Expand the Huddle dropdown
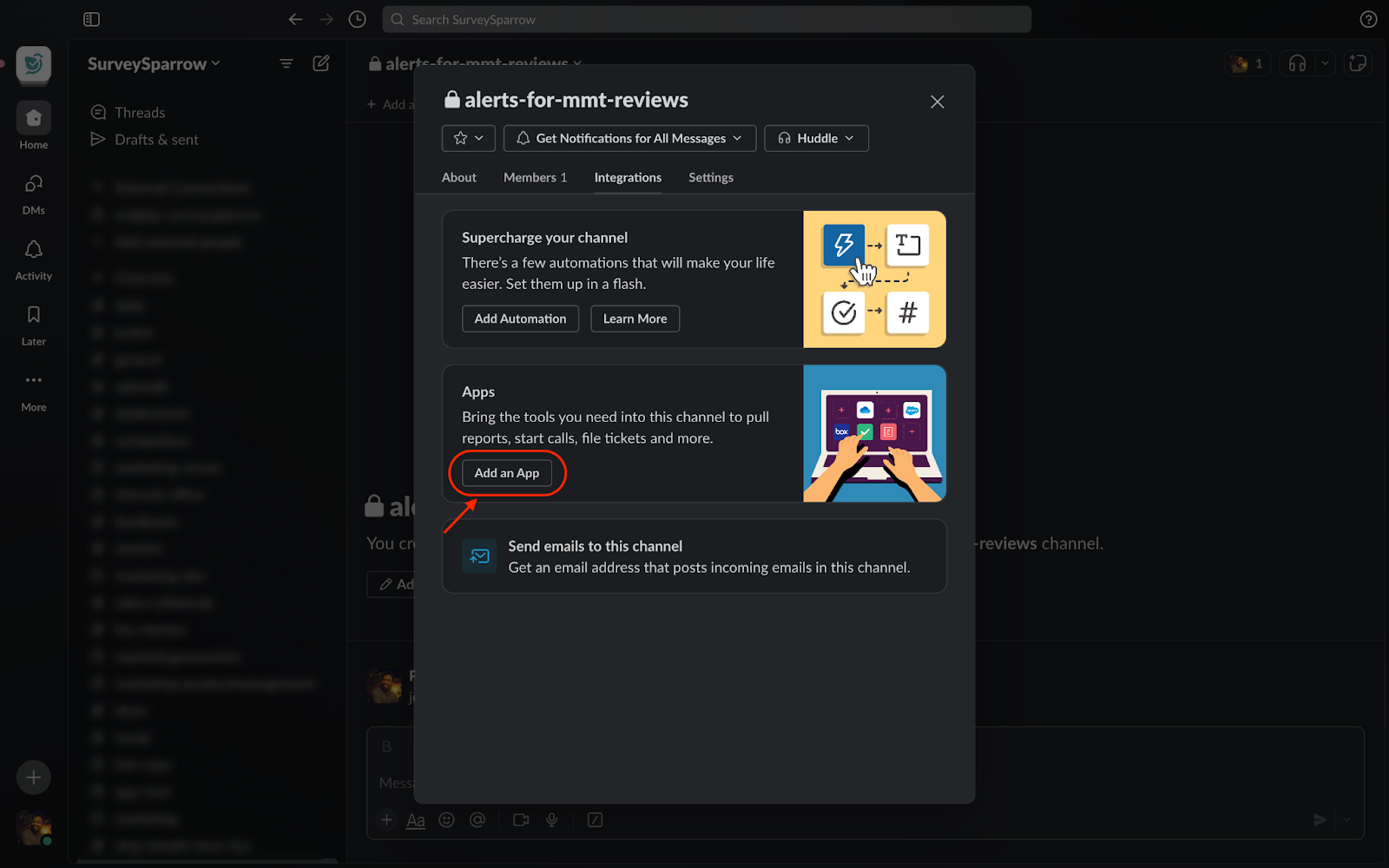The height and width of the screenshot is (868, 1389). 816,138
